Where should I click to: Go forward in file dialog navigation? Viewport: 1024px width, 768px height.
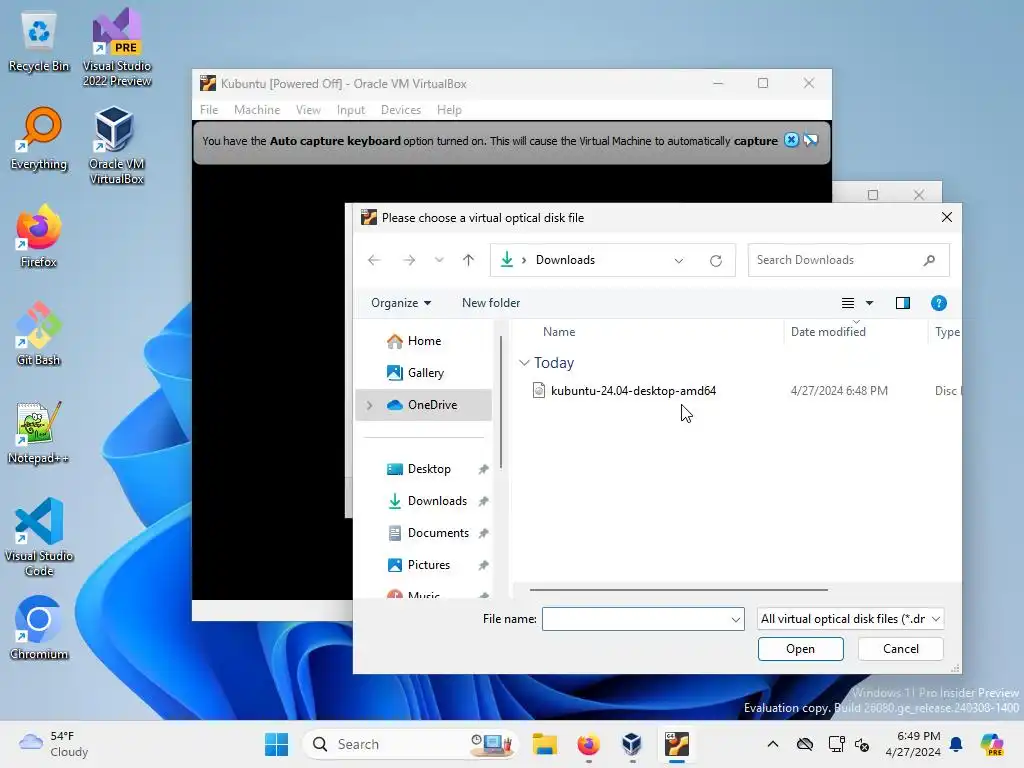pyautogui.click(x=409, y=260)
